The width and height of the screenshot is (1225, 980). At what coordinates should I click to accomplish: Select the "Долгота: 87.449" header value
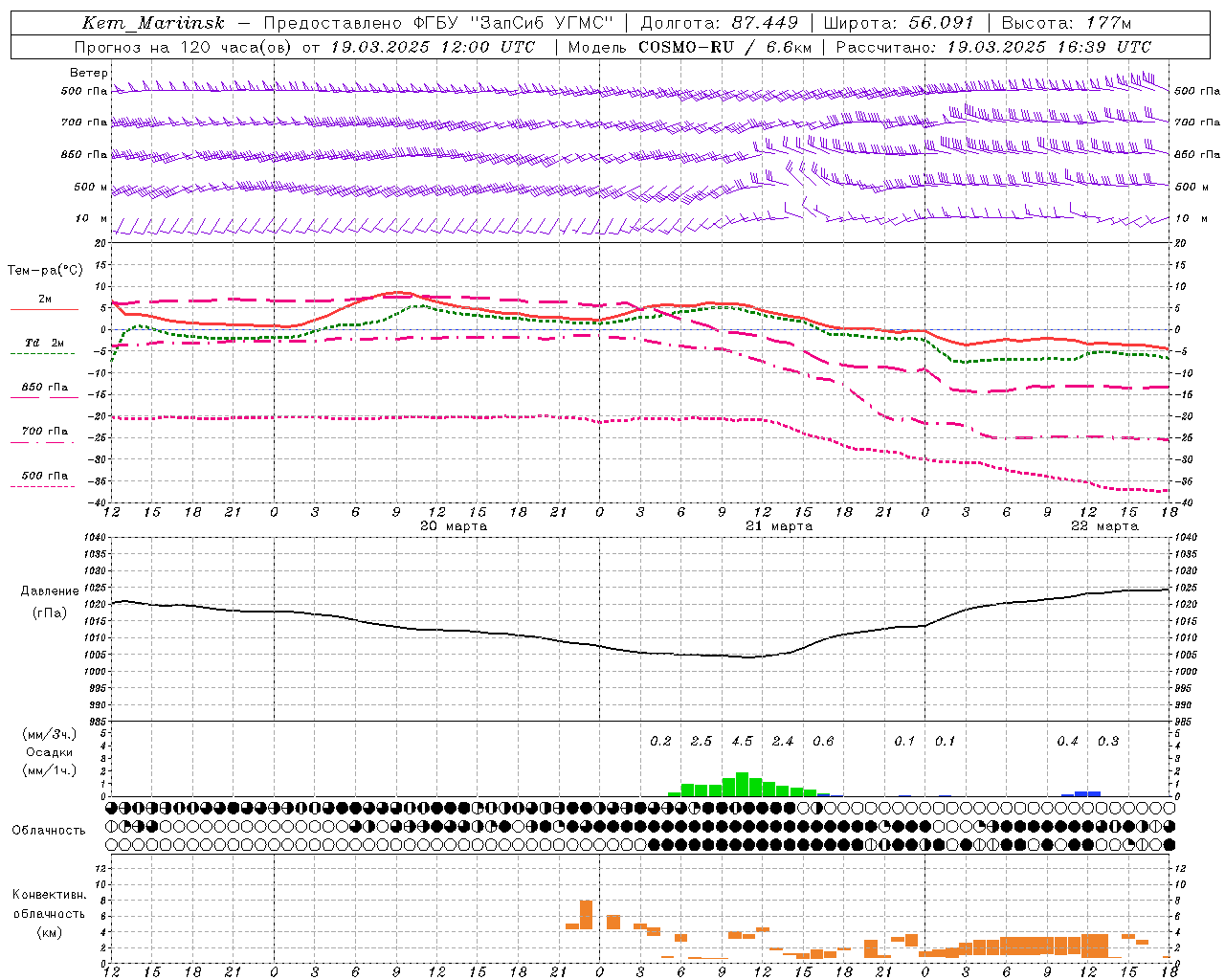(719, 23)
